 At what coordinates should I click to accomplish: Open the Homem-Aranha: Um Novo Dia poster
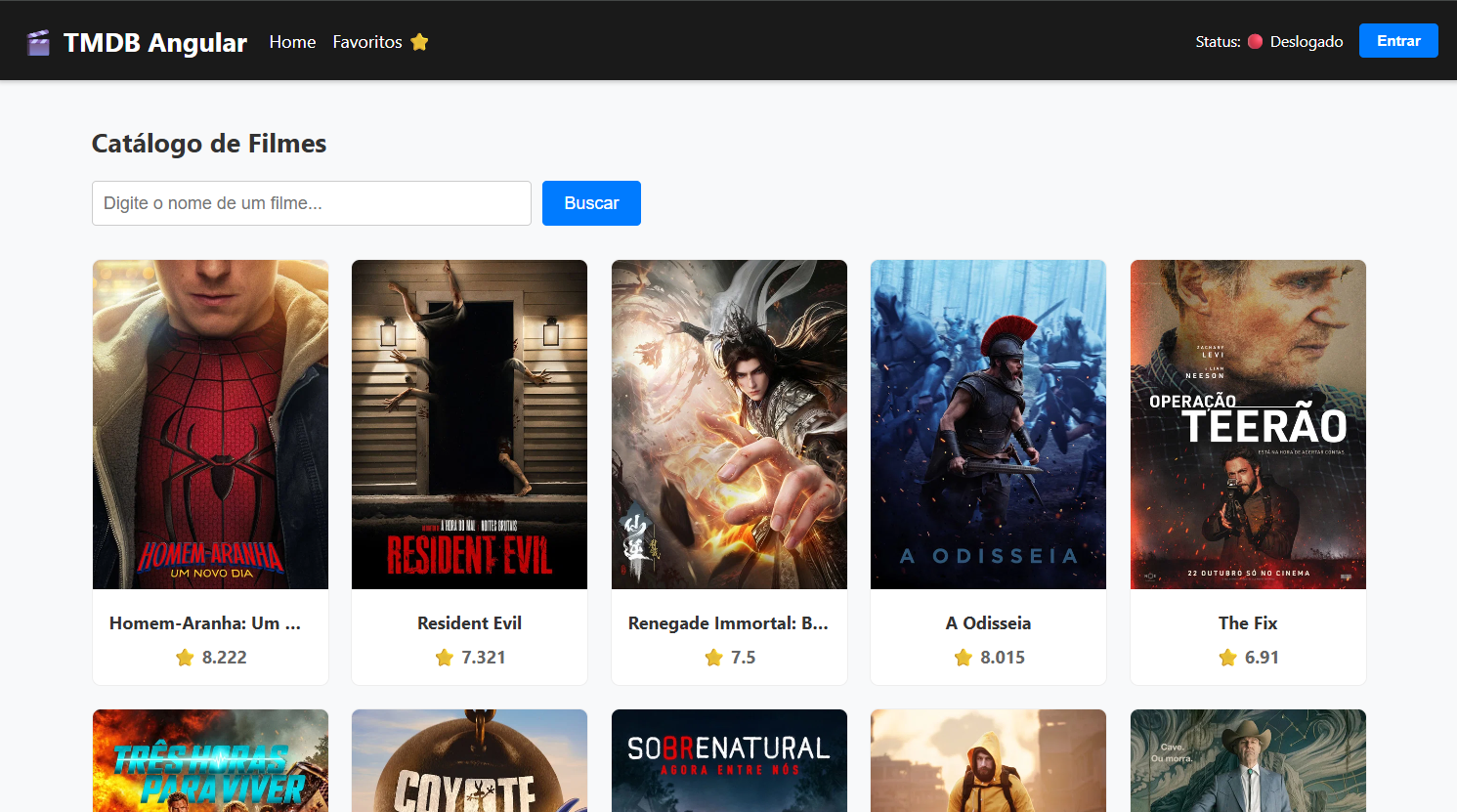coord(211,424)
